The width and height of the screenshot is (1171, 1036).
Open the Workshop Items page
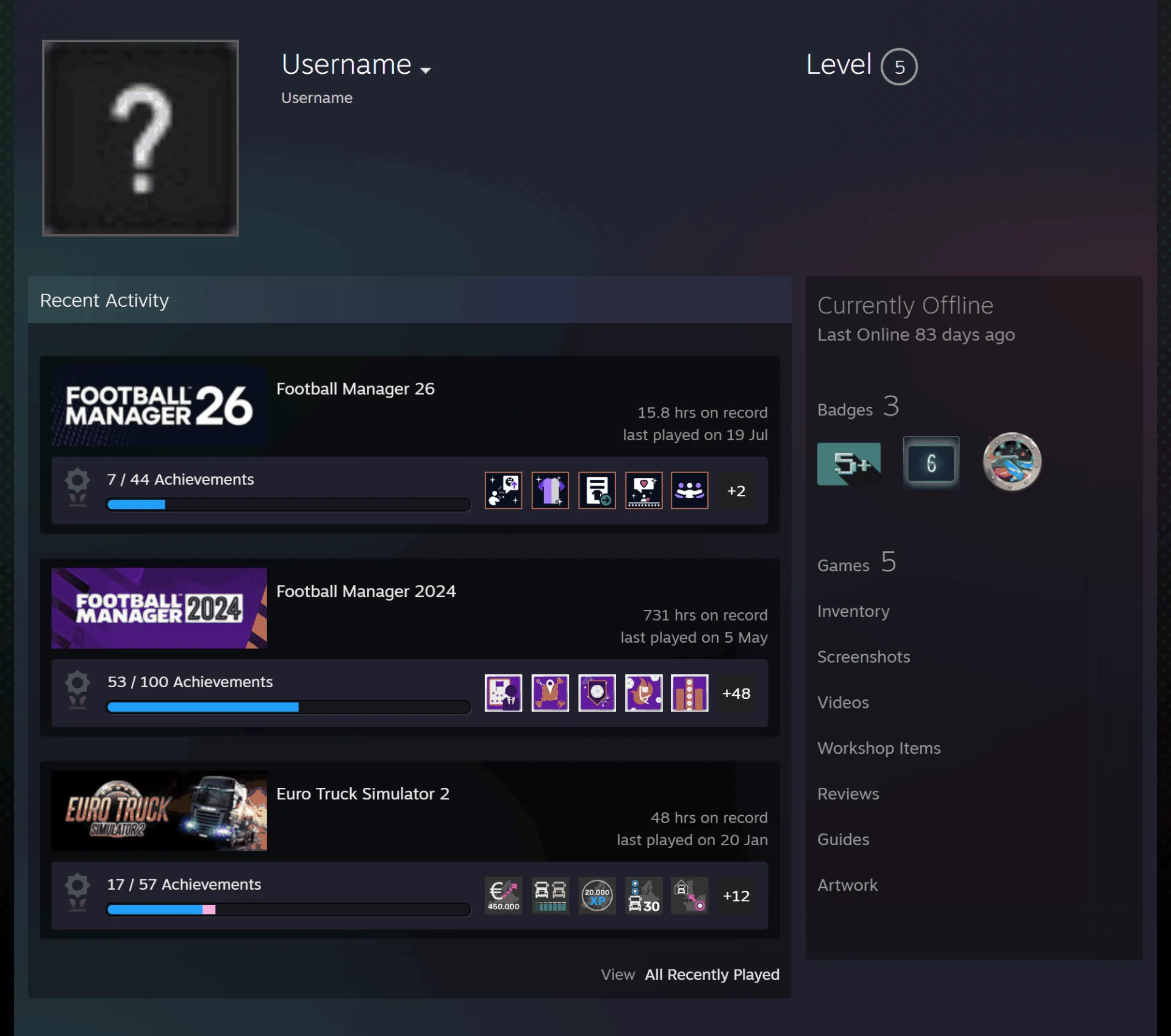[879, 748]
